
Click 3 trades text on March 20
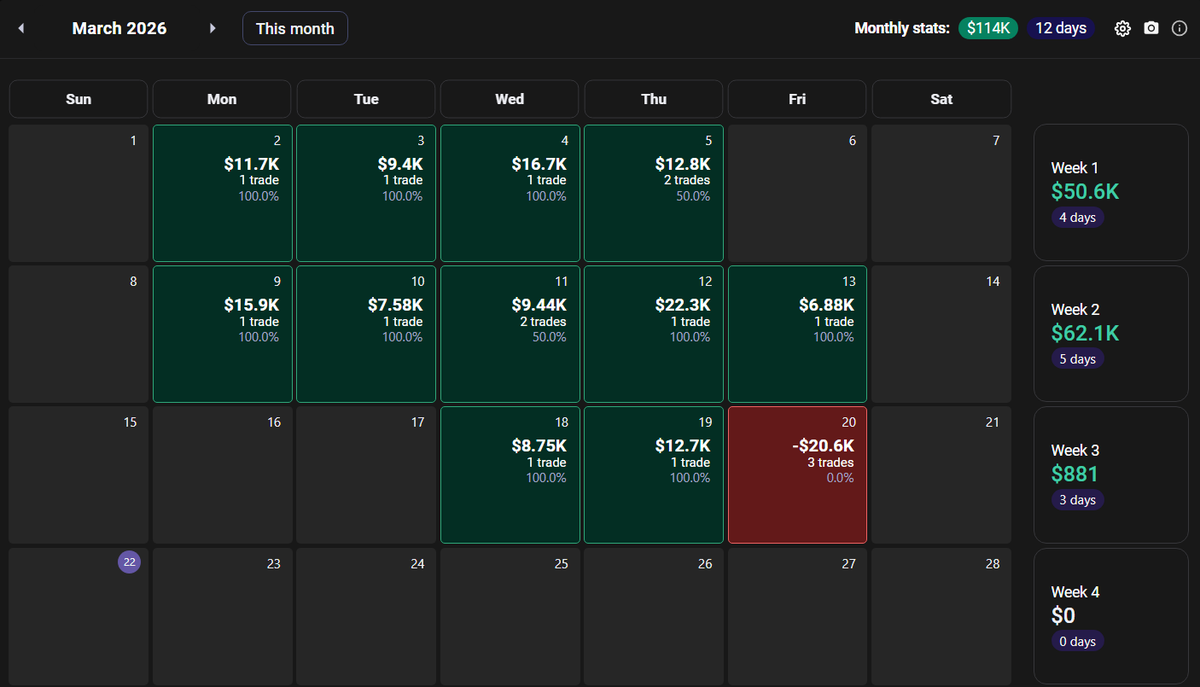830,463
